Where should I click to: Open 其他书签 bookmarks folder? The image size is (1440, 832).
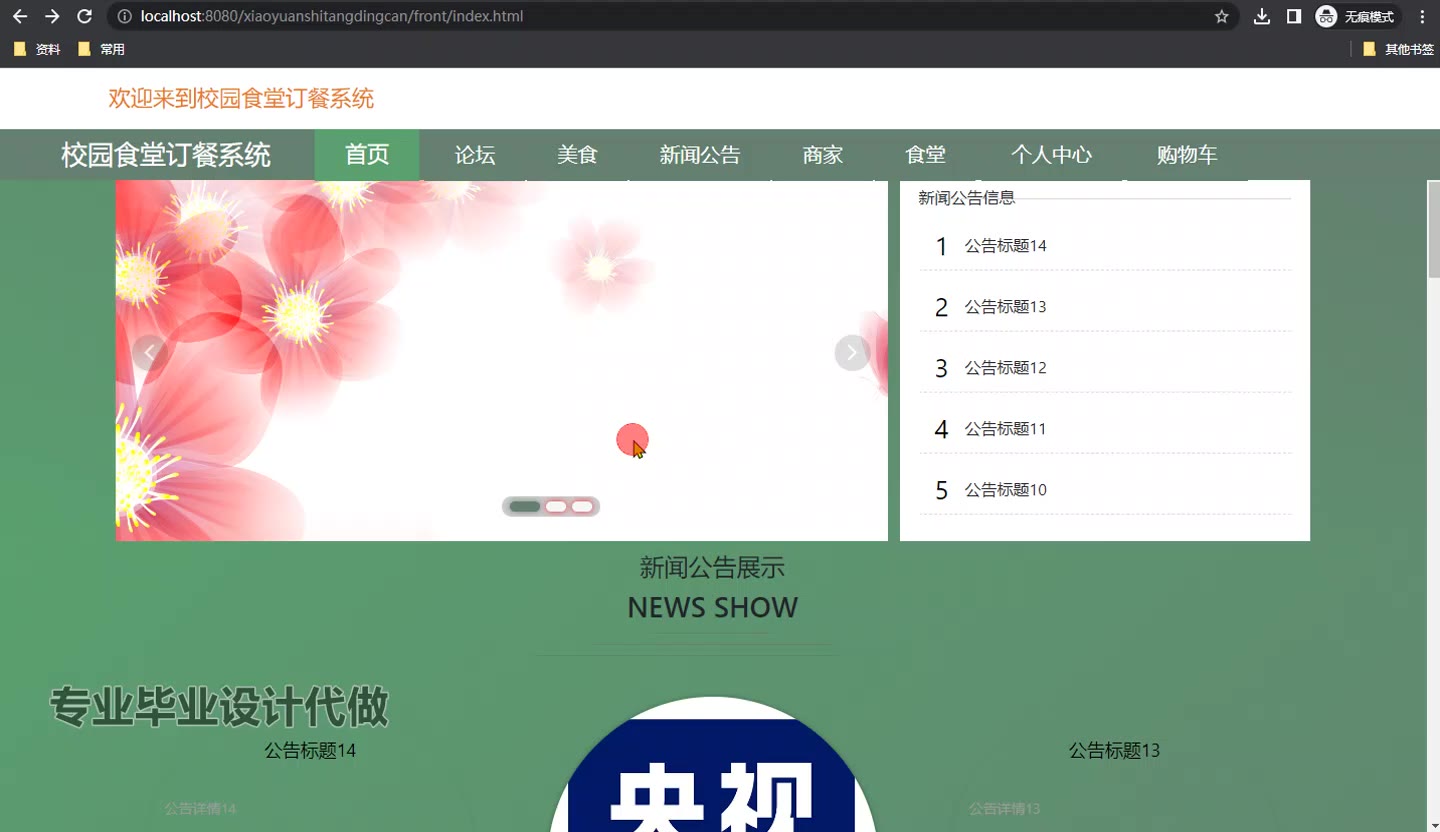click(x=1398, y=49)
